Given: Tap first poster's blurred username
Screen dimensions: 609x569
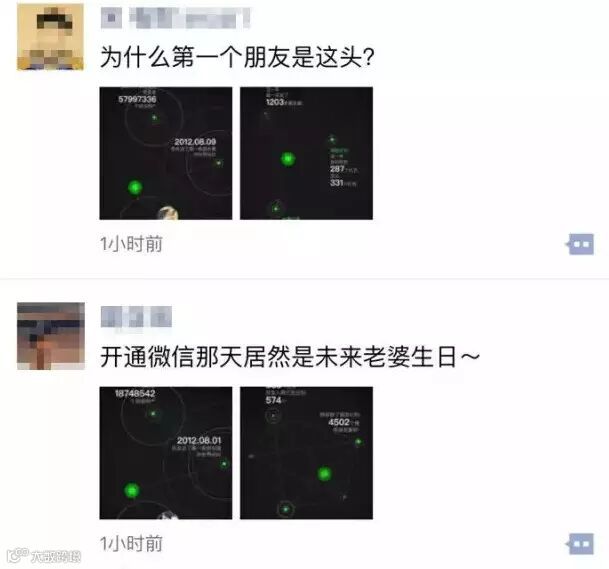Looking at the screenshot, I should [x=175, y=18].
